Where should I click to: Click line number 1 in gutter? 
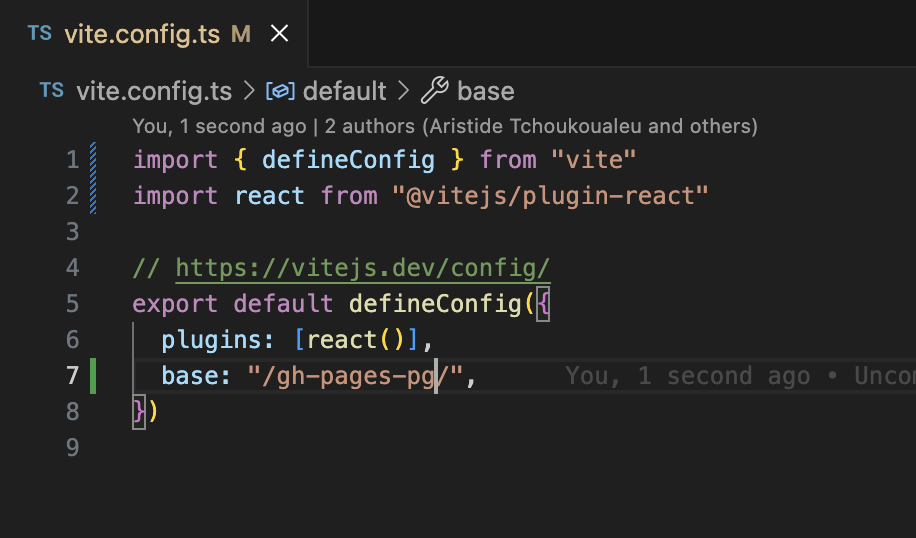click(72, 160)
